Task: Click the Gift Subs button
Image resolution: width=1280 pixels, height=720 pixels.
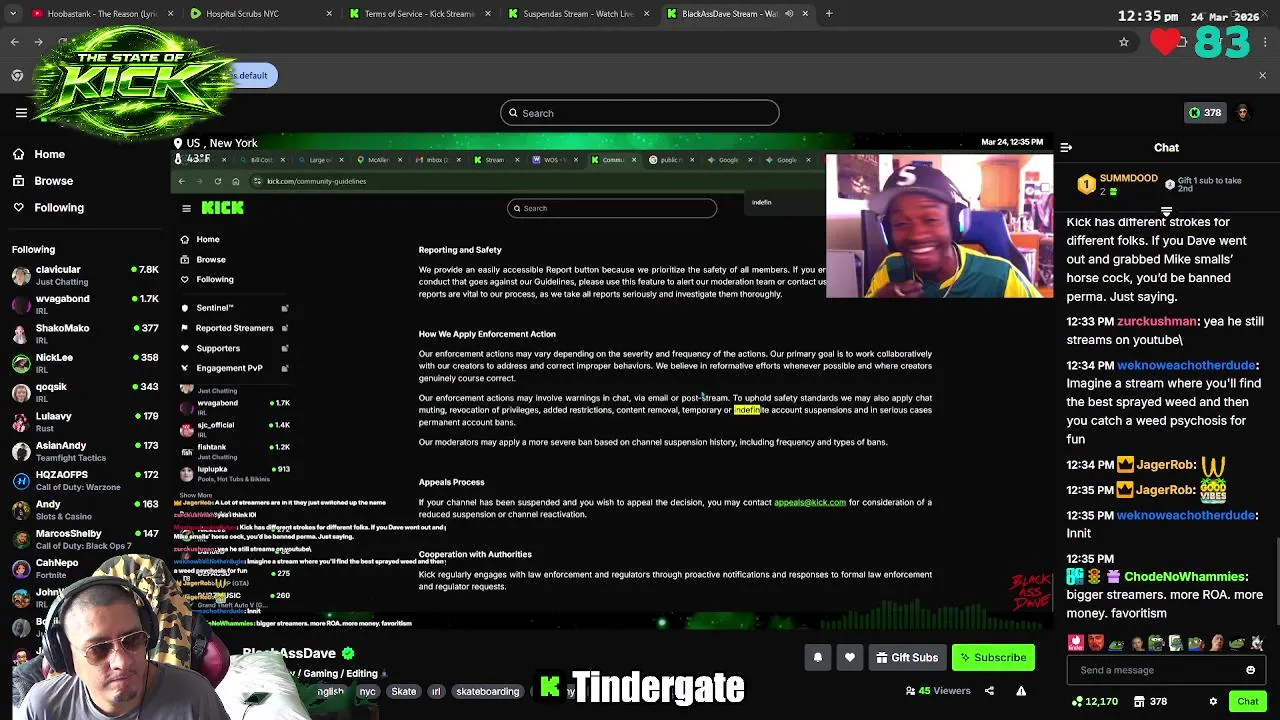Action: [x=907, y=657]
